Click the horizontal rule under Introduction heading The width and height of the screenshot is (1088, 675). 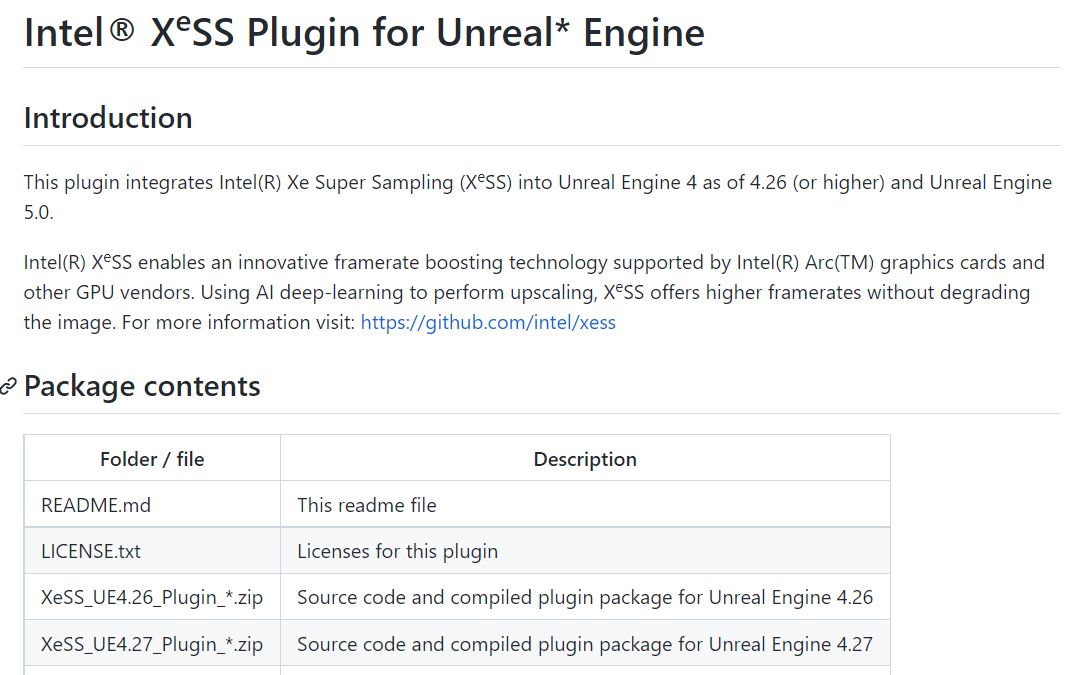542,146
